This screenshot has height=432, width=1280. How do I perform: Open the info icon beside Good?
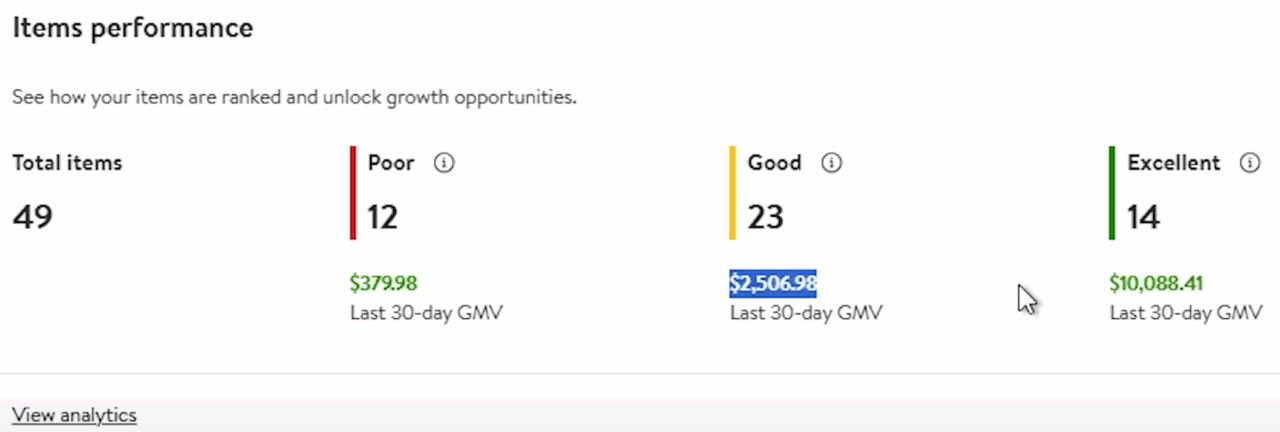pos(831,163)
